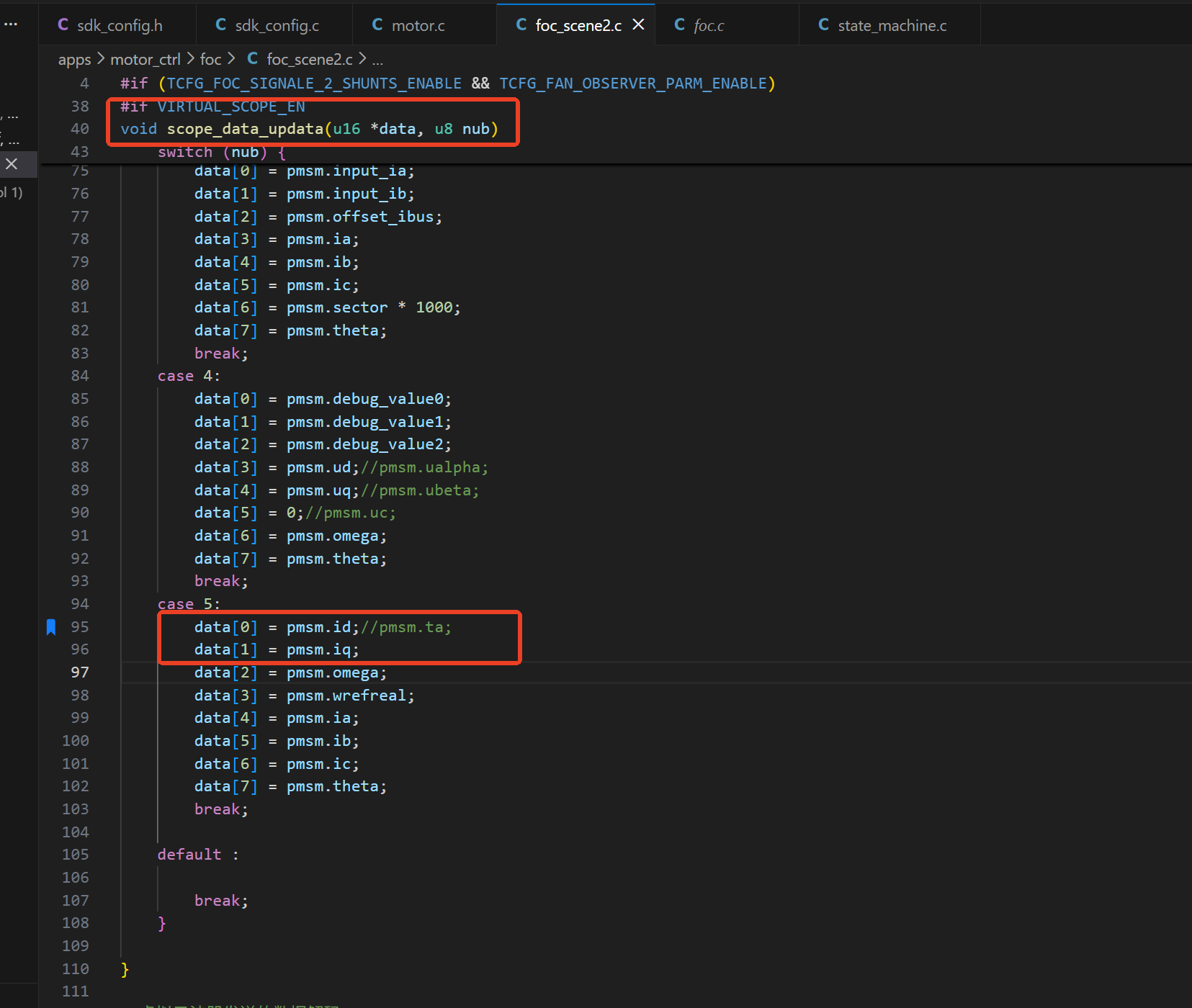Screen dimensions: 1192x1008
Task: Click the C icon in the breadcrumb
Action: click(x=253, y=58)
